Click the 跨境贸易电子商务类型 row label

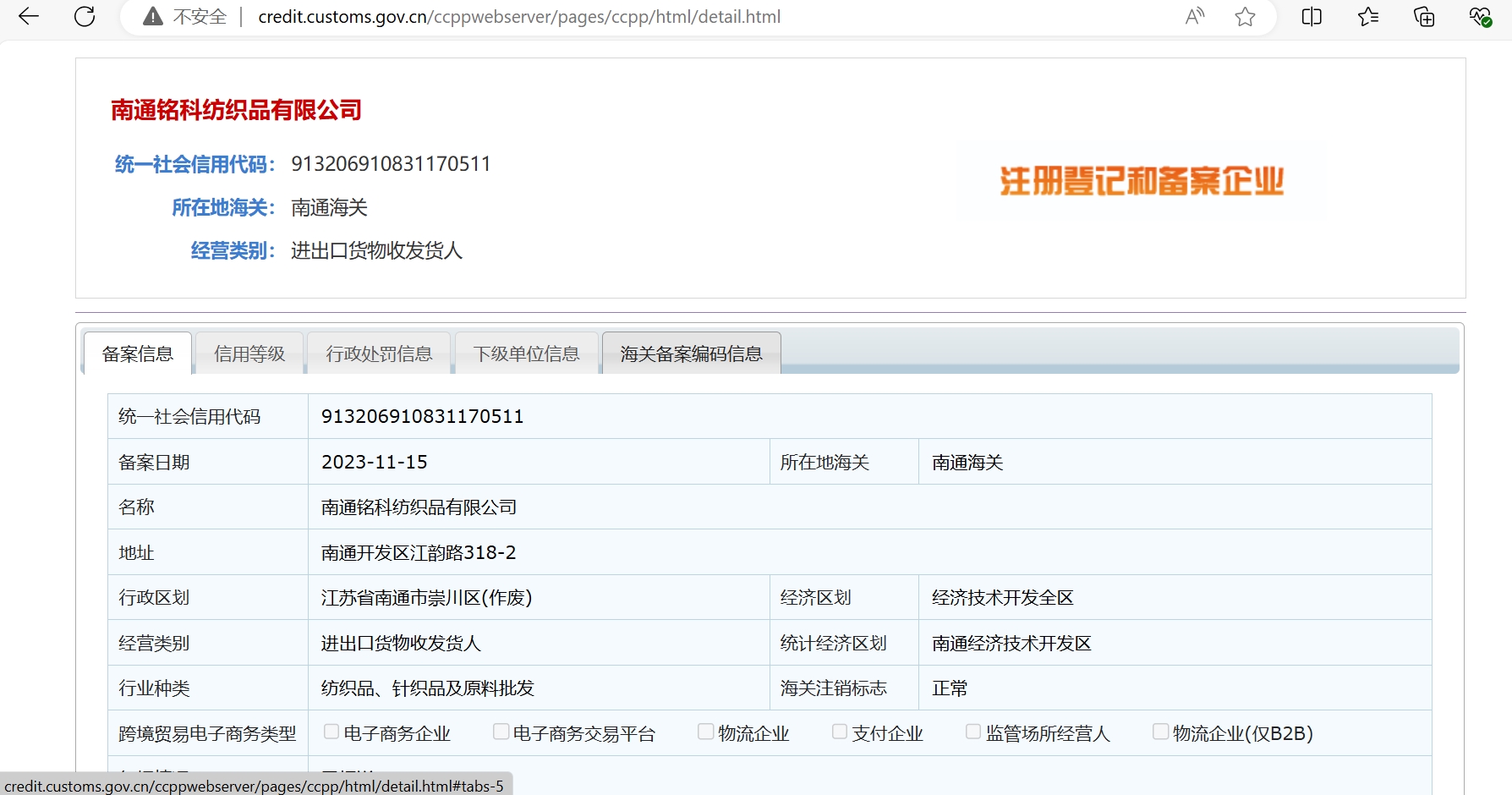207,734
